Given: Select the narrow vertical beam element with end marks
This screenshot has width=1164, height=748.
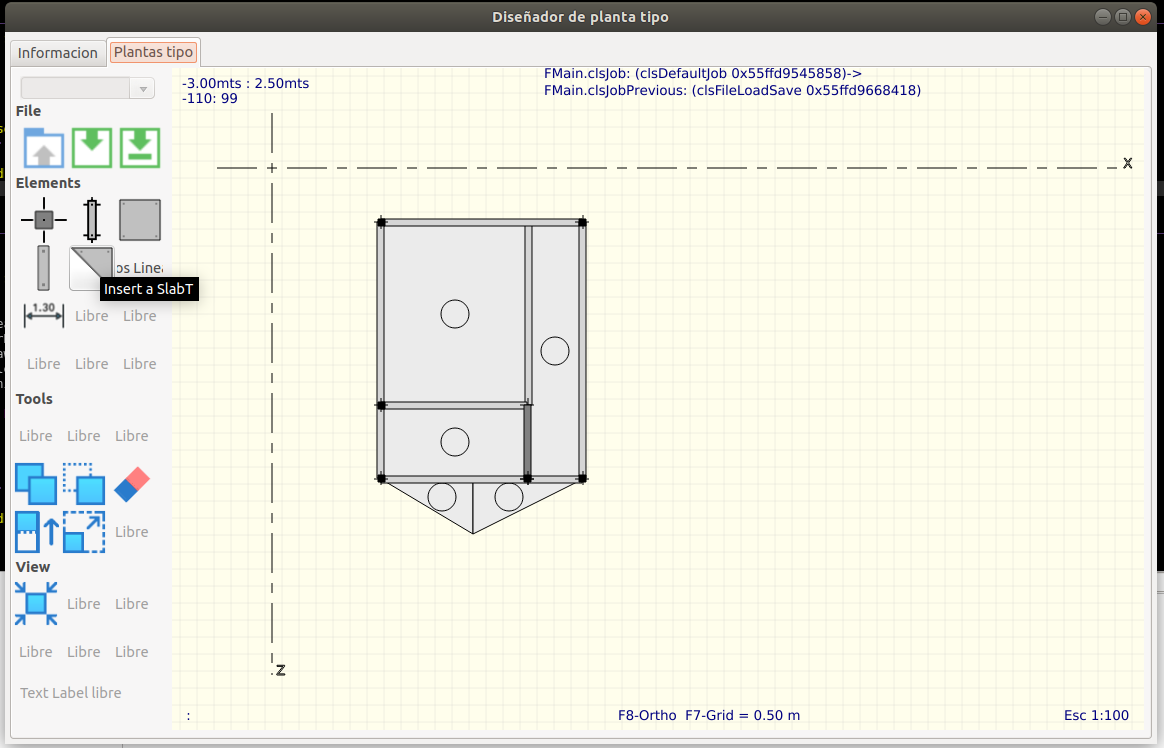Looking at the screenshot, I should [x=92, y=220].
